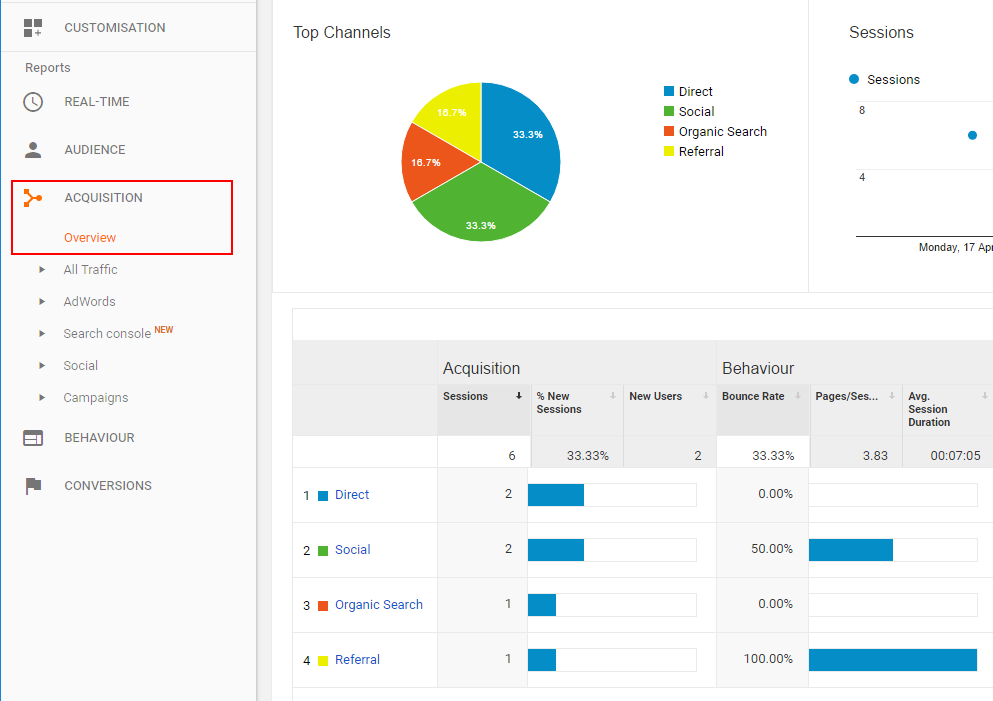Click the Behaviour window icon
This screenshot has width=993, height=701.
(33, 438)
